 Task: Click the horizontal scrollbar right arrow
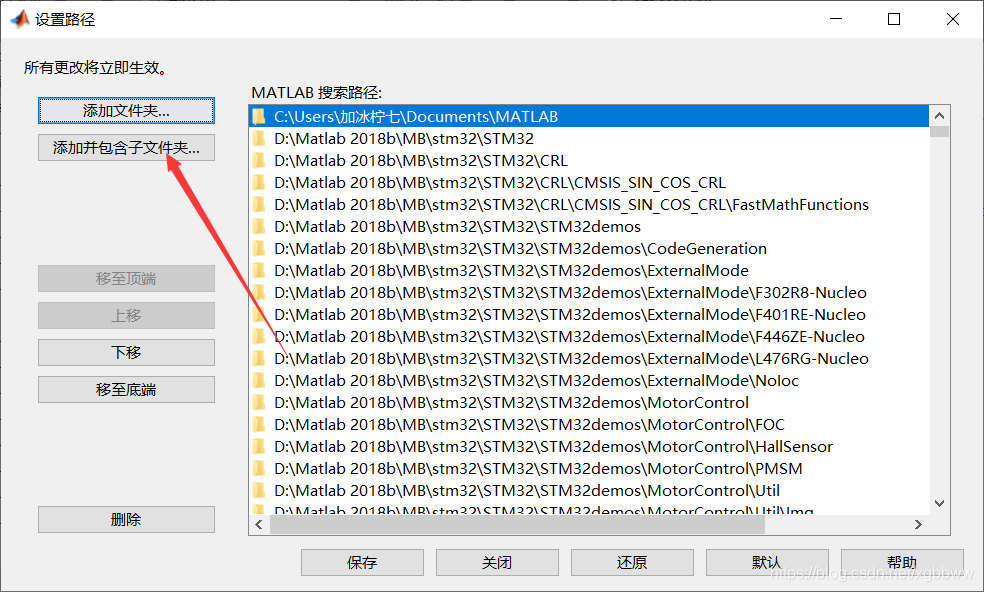[919, 524]
